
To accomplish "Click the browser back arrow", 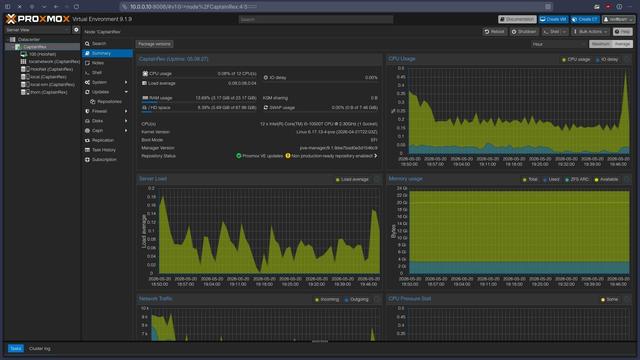I will coord(56,7).
